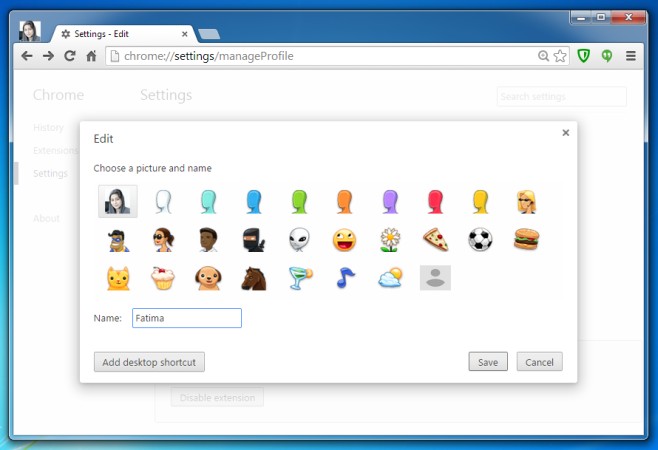Choose the green silhouette avatar
The height and width of the screenshot is (450, 658).
(299, 202)
